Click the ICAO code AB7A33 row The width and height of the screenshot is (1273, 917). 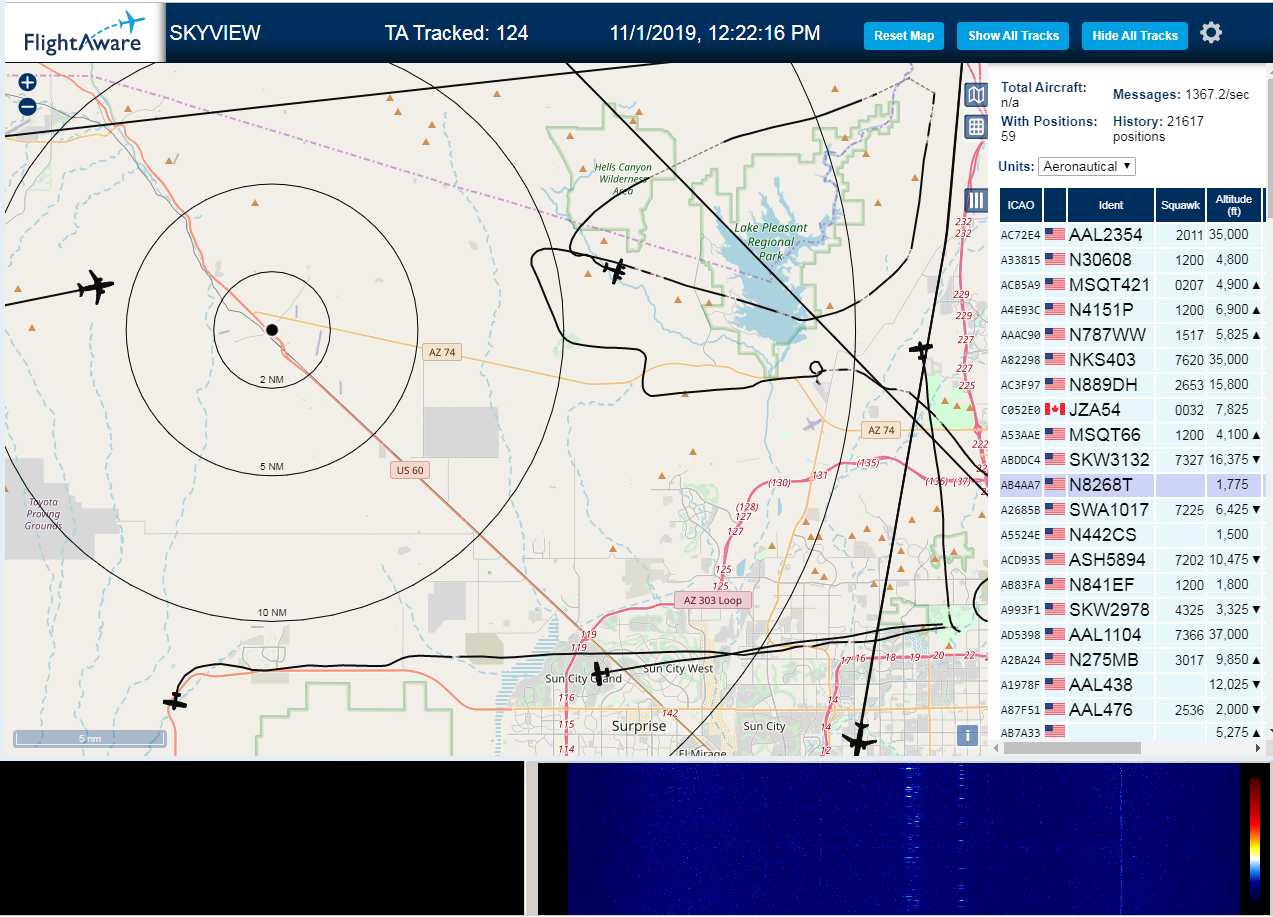1131,732
